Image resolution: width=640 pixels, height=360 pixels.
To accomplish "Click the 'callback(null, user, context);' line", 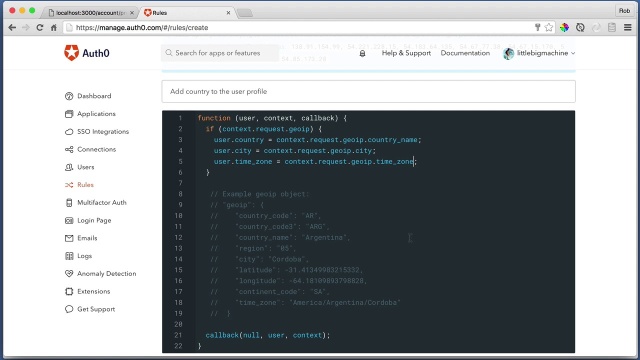I will coord(267,335).
